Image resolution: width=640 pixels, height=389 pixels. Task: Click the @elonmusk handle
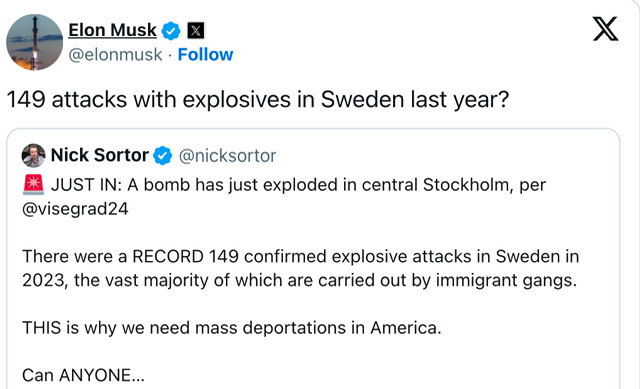(x=115, y=55)
